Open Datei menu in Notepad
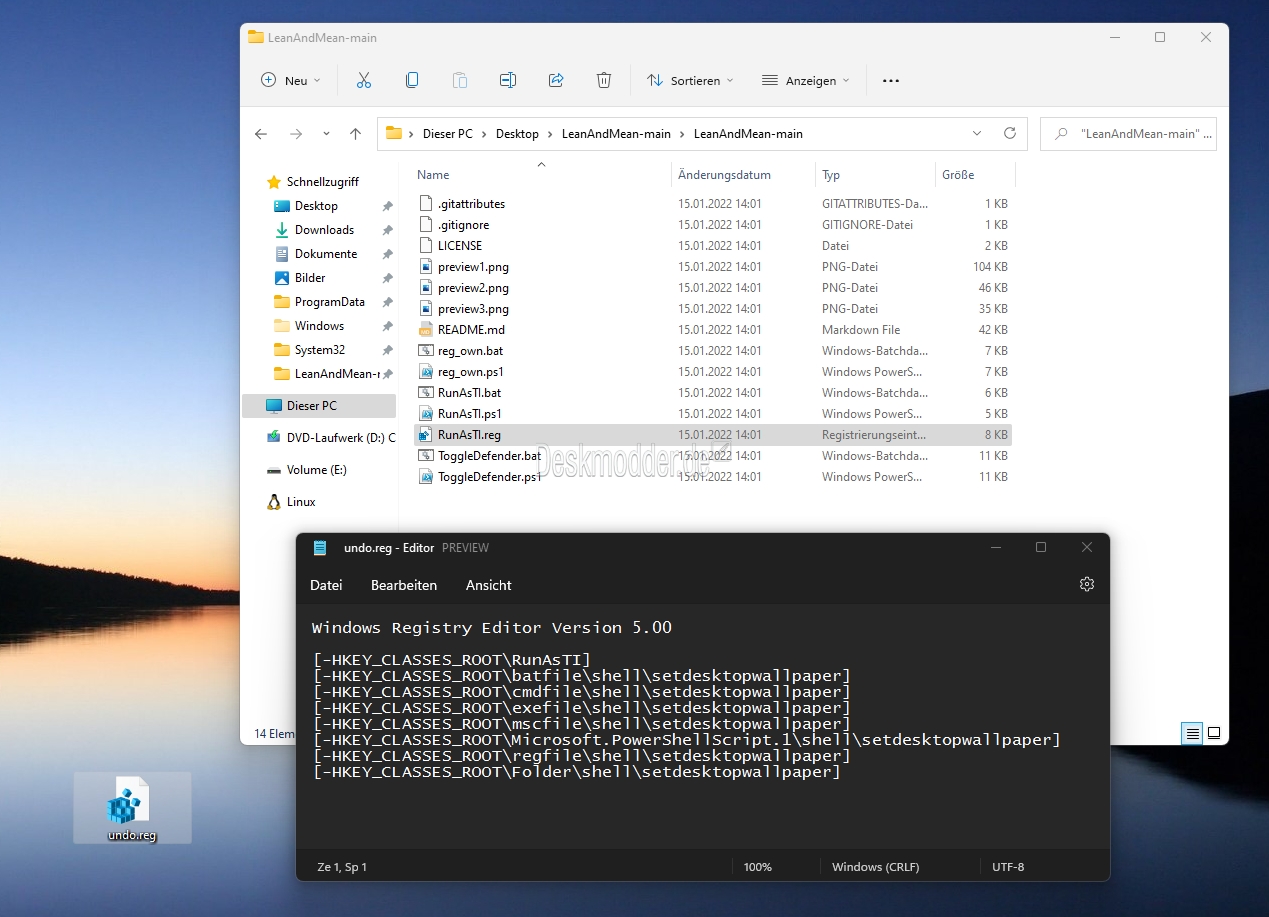This screenshot has width=1269, height=917. [x=326, y=585]
